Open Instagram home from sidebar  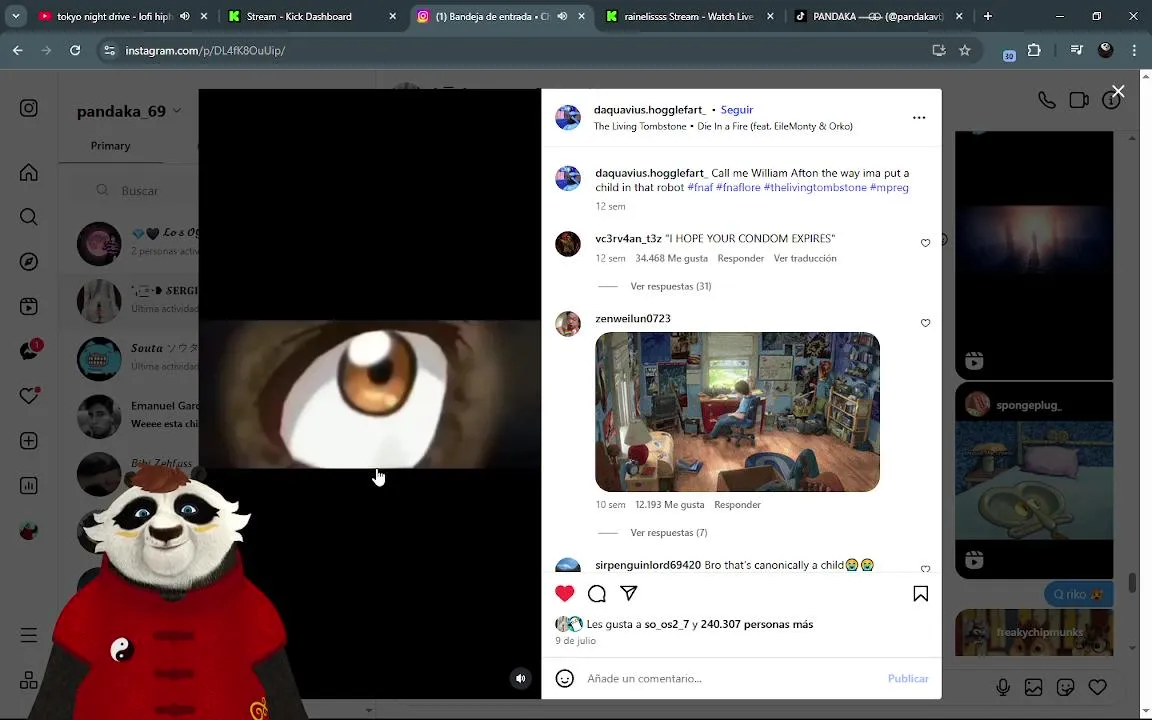pyautogui.click(x=29, y=172)
